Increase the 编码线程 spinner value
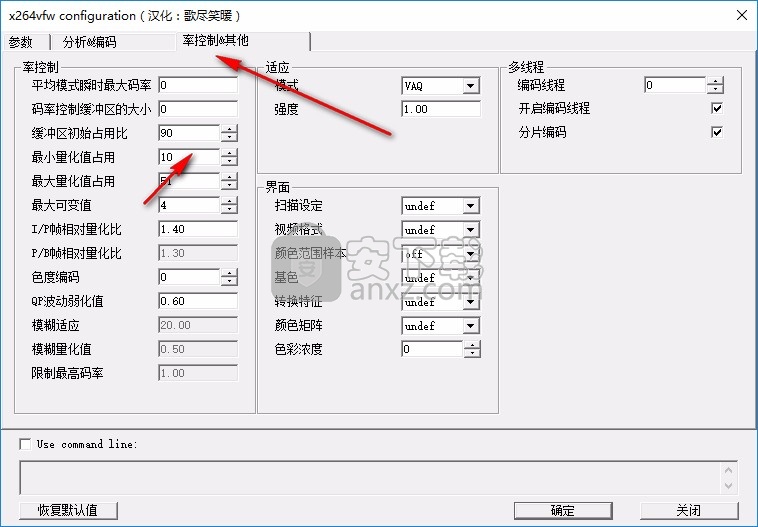This screenshot has height=527, width=758. 715,81
